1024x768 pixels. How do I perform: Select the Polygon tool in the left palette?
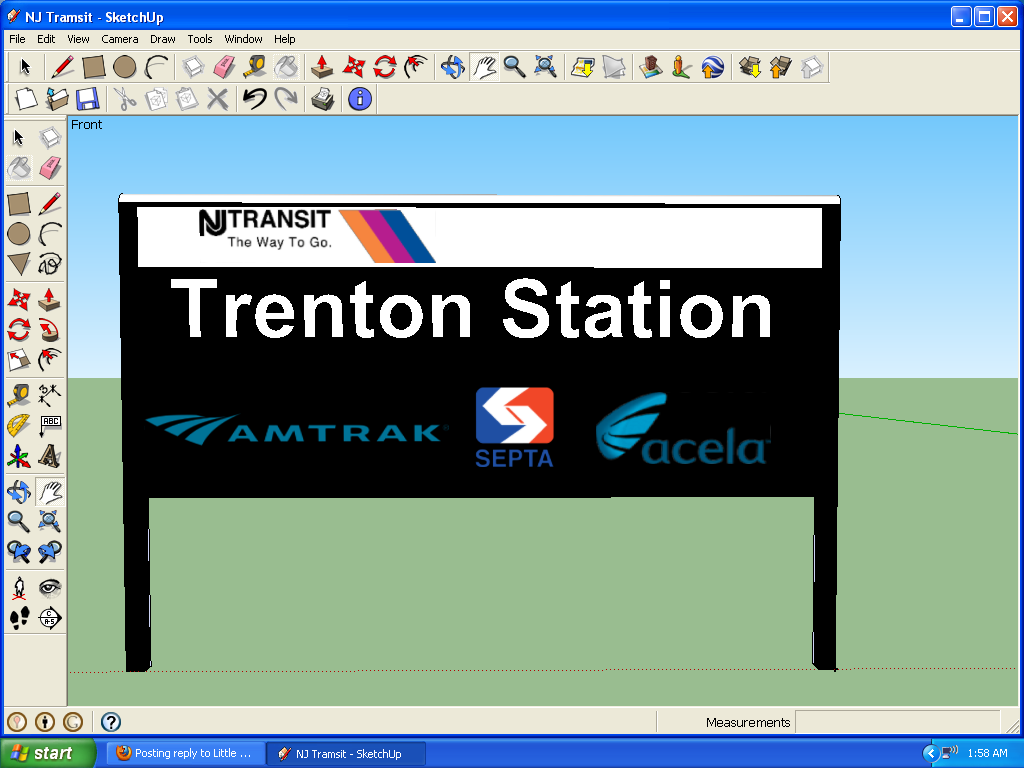[19, 264]
